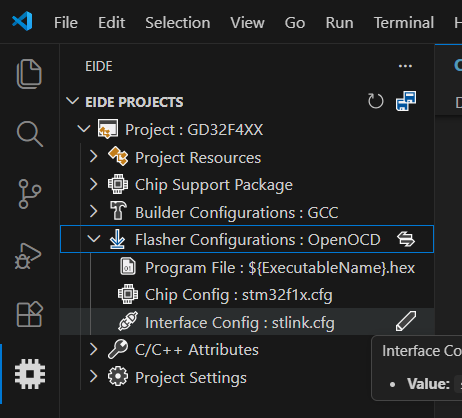Refresh the EIDE projects list

[x=376, y=101]
